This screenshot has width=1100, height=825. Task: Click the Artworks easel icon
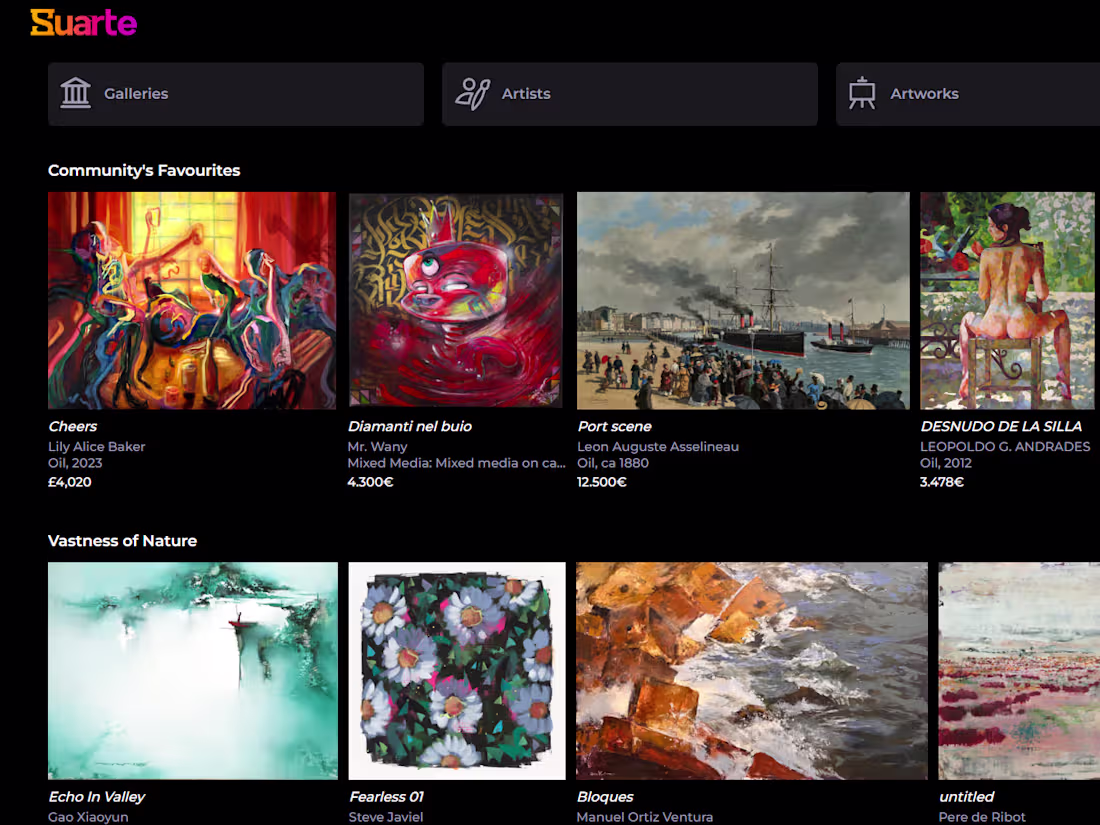click(861, 93)
